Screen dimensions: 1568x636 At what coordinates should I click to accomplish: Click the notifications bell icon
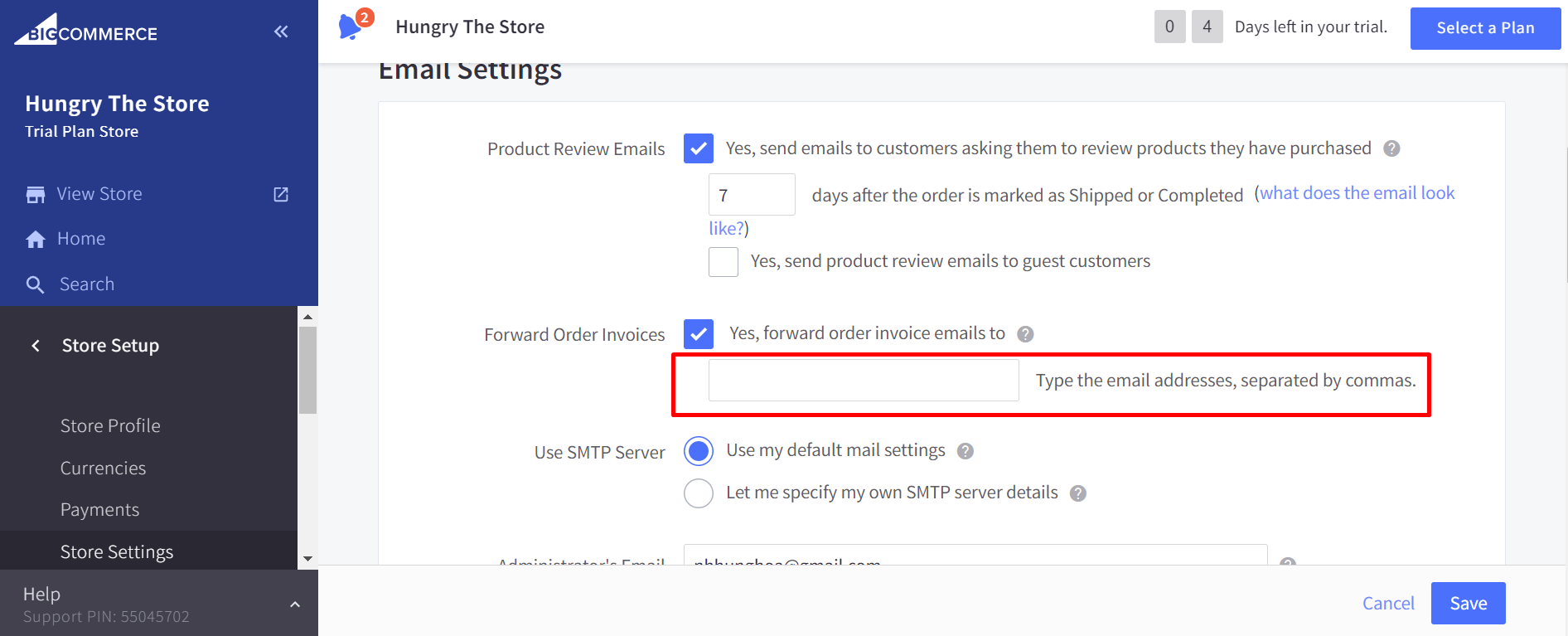pyautogui.click(x=350, y=27)
